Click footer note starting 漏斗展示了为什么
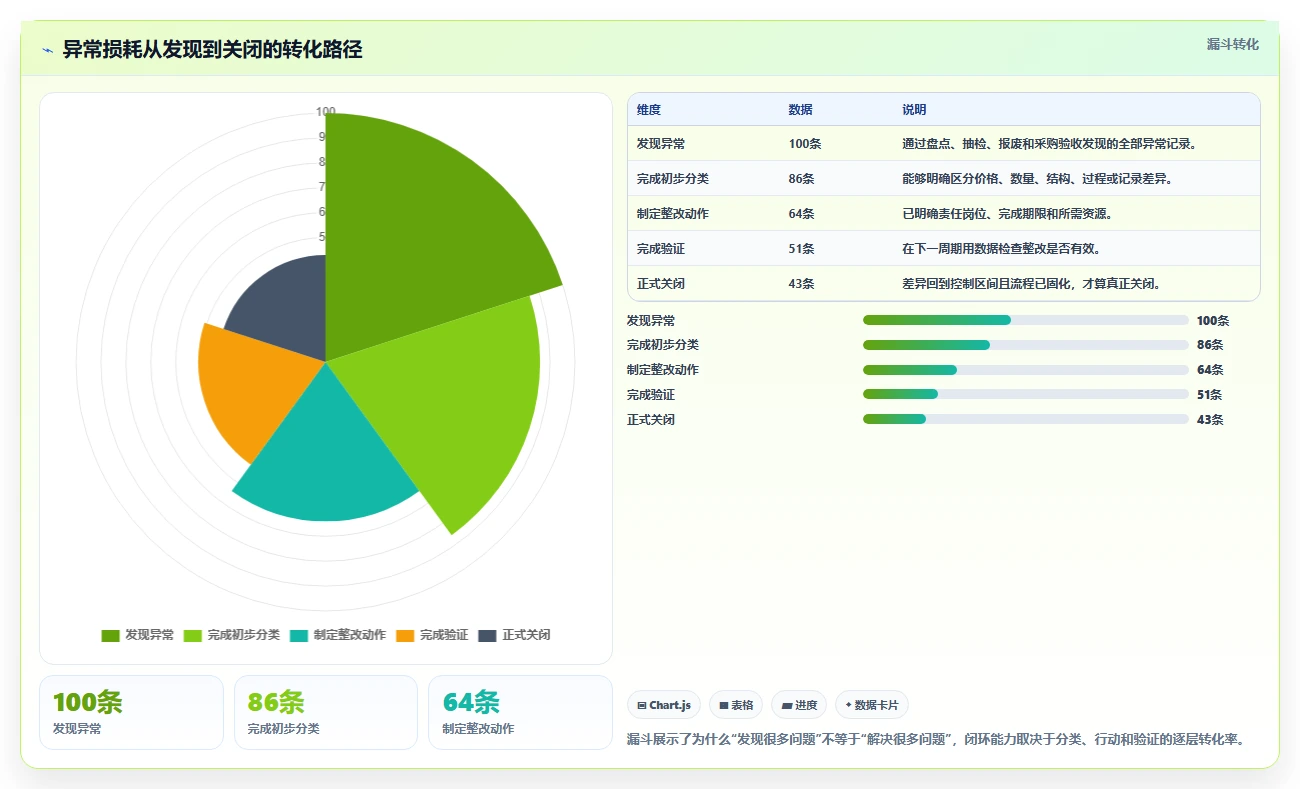 pyautogui.click(x=936, y=740)
